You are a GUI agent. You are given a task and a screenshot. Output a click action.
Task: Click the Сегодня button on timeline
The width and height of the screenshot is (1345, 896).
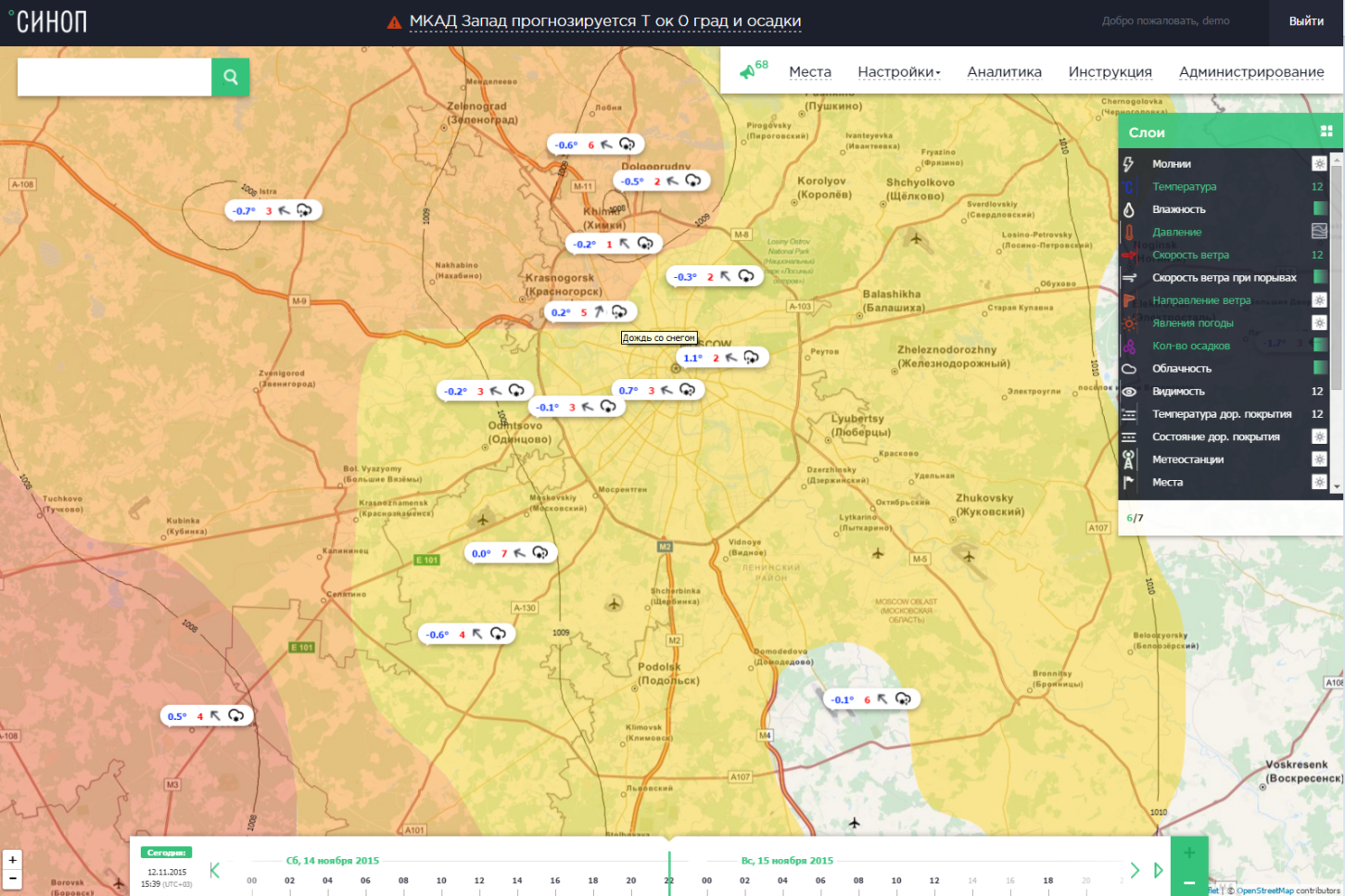[167, 852]
